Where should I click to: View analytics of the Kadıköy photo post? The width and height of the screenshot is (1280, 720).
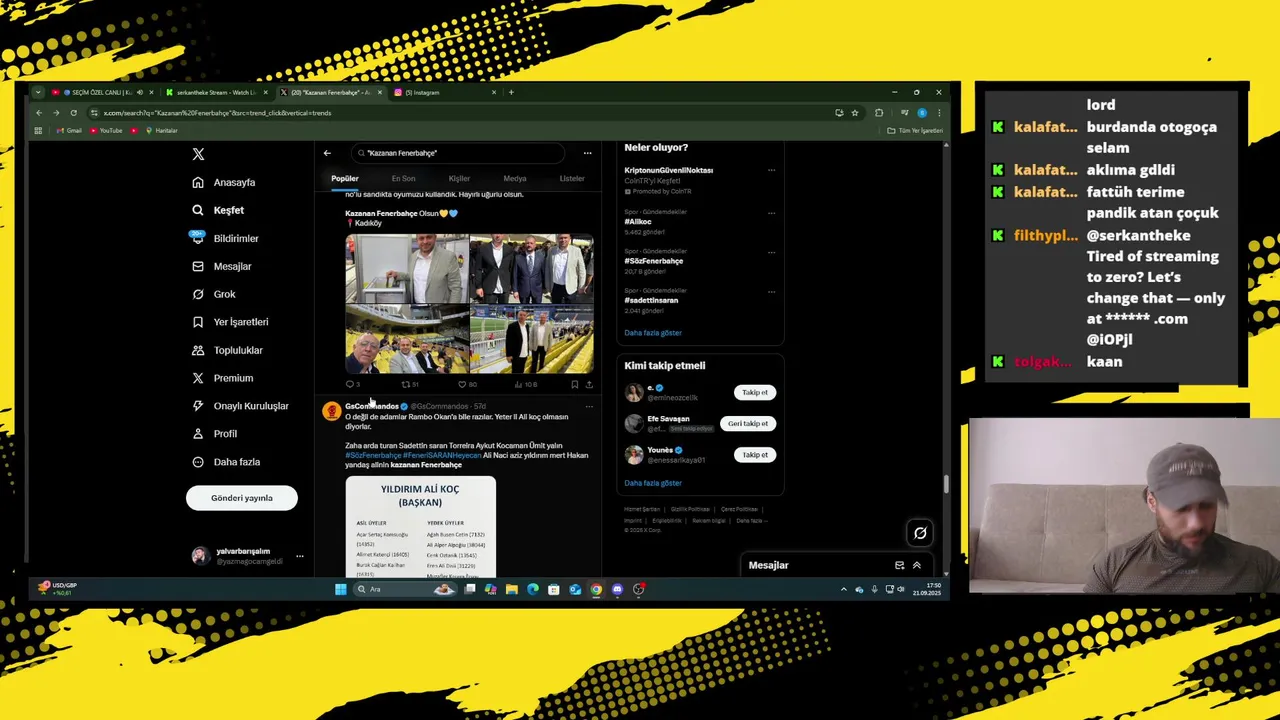pos(526,384)
